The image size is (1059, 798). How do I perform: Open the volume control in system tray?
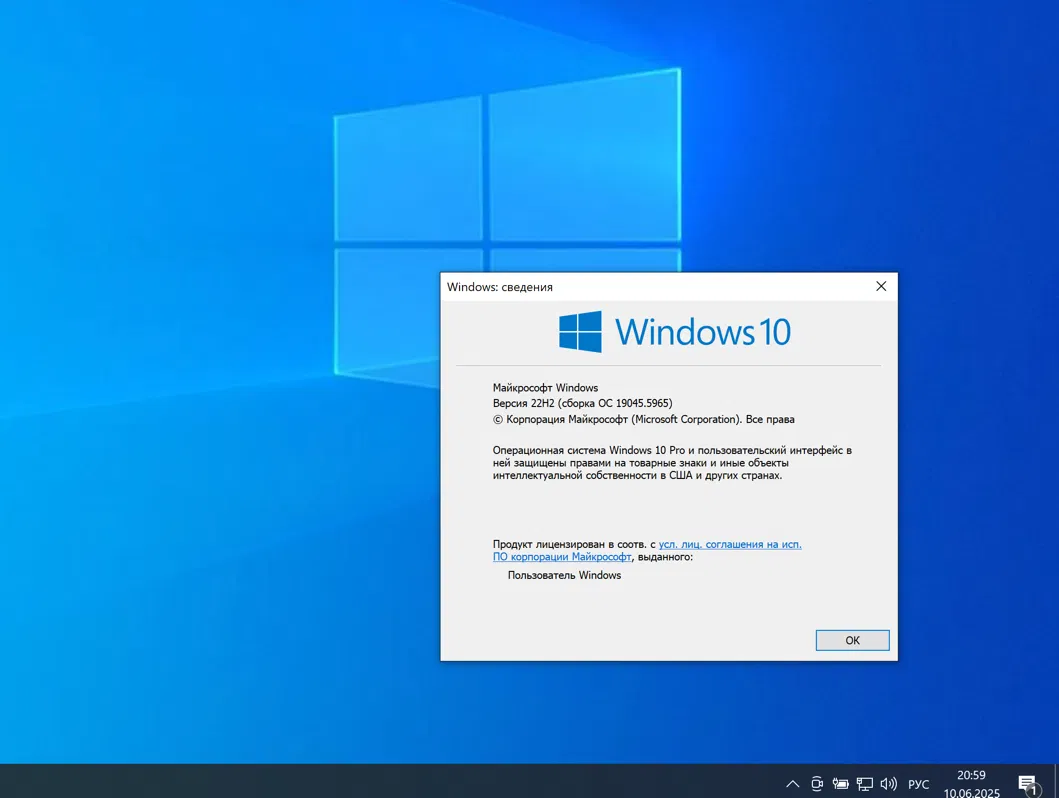pyautogui.click(x=889, y=783)
